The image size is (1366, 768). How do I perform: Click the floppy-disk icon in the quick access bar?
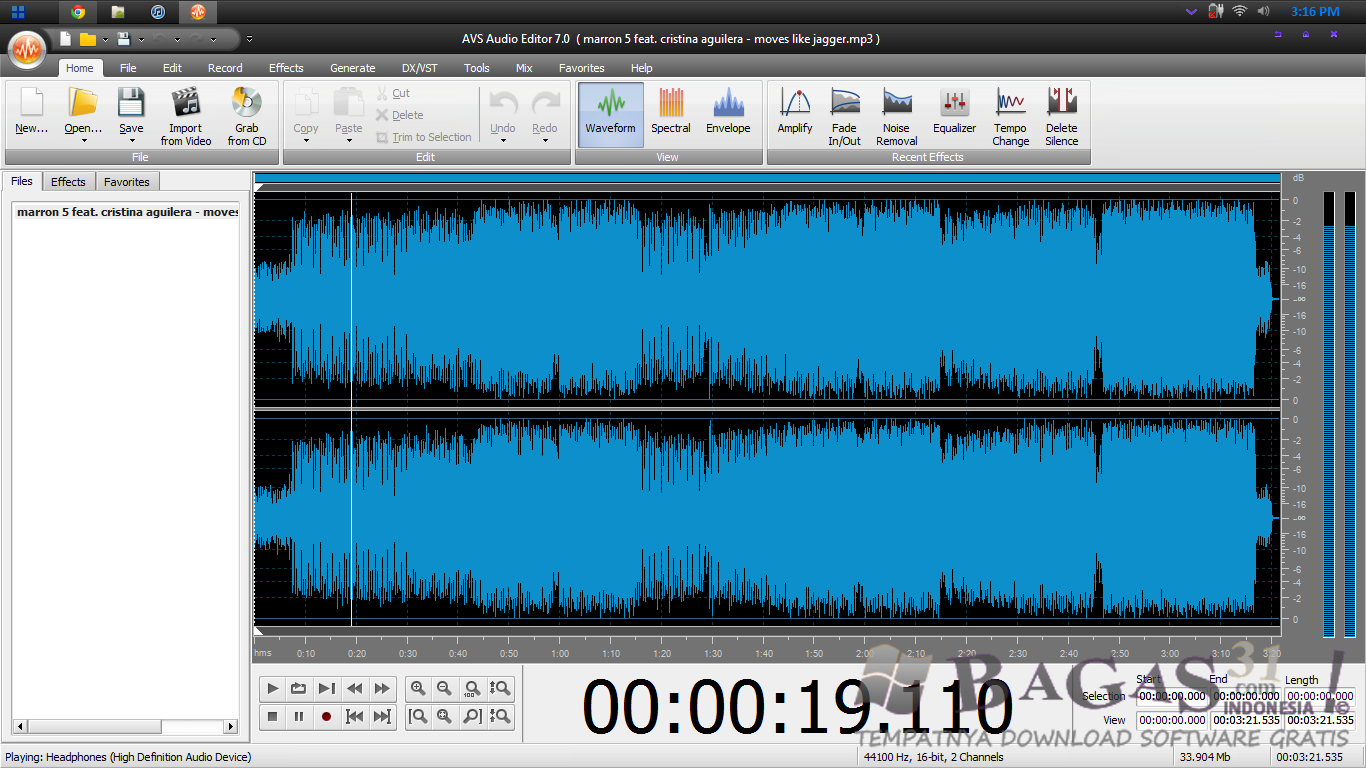point(124,39)
